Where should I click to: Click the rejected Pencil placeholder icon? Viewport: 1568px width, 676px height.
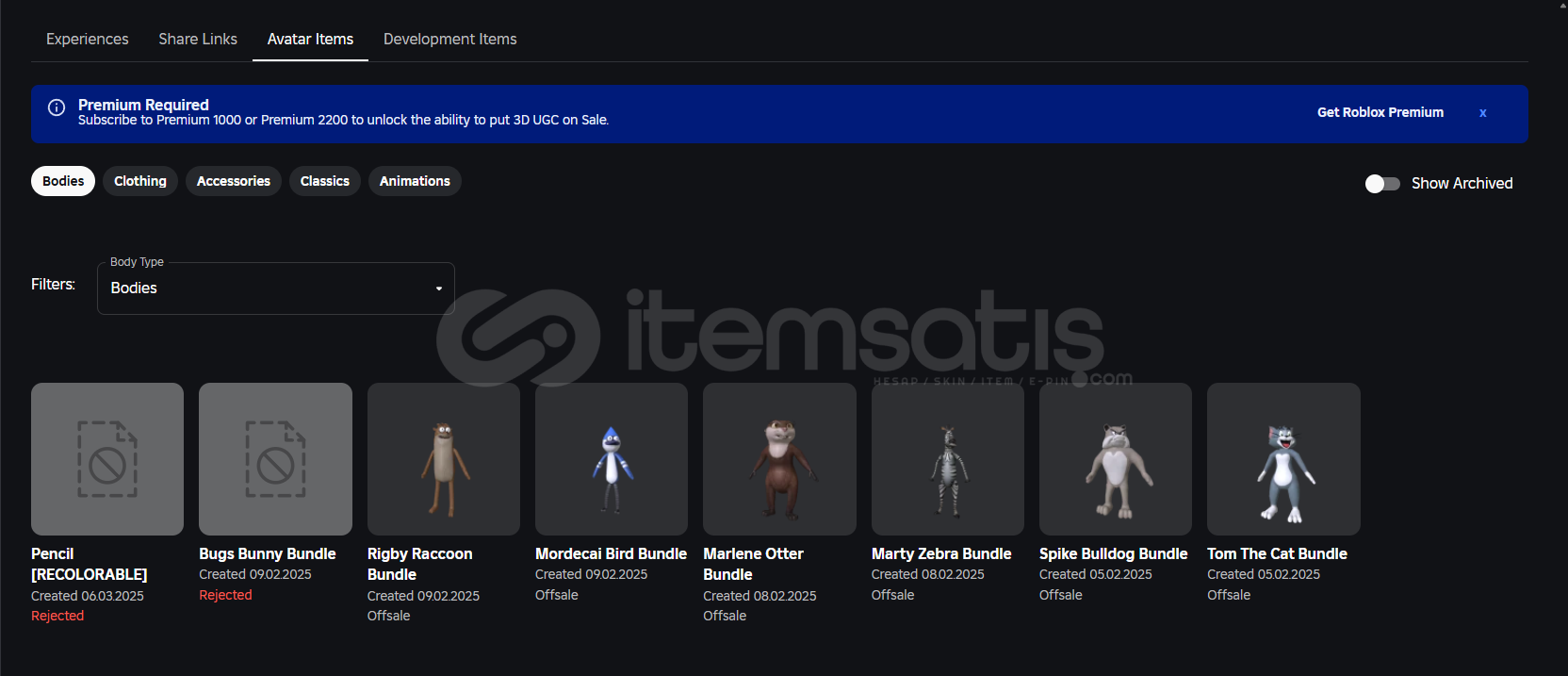pos(107,459)
